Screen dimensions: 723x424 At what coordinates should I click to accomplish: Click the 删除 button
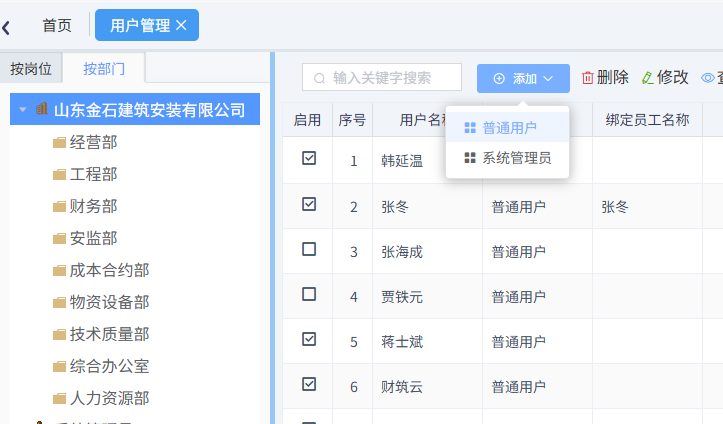(605, 77)
